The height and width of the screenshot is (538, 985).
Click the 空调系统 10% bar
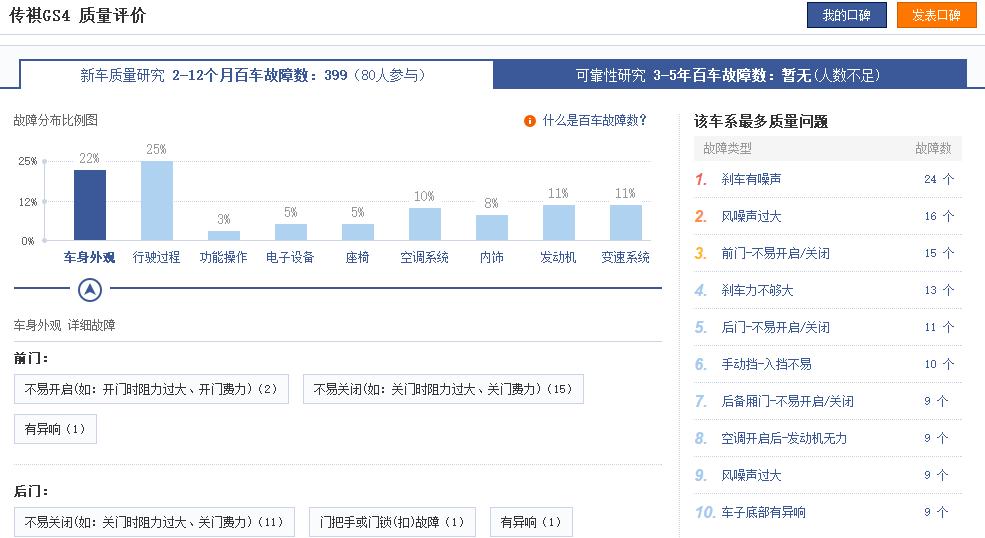[x=425, y=224]
